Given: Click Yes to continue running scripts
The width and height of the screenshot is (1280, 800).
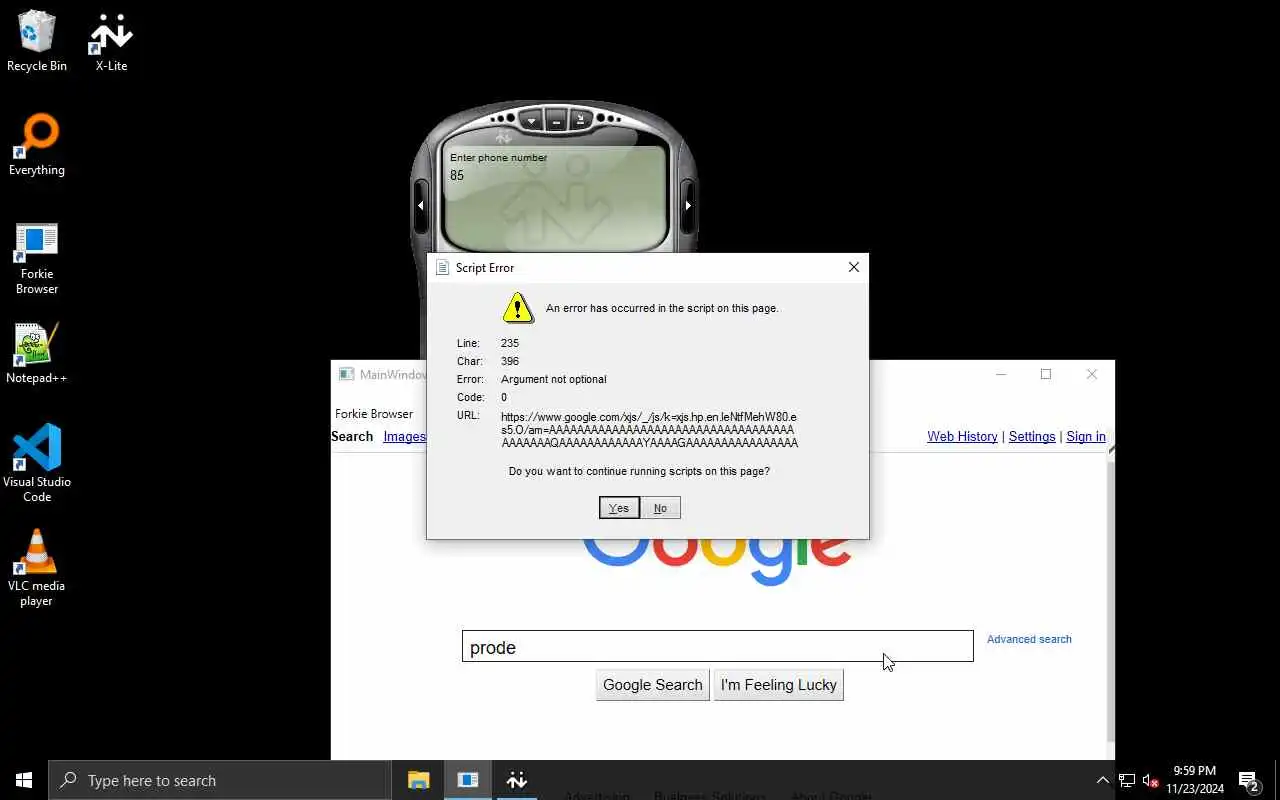Looking at the screenshot, I should tap(619, 508).
